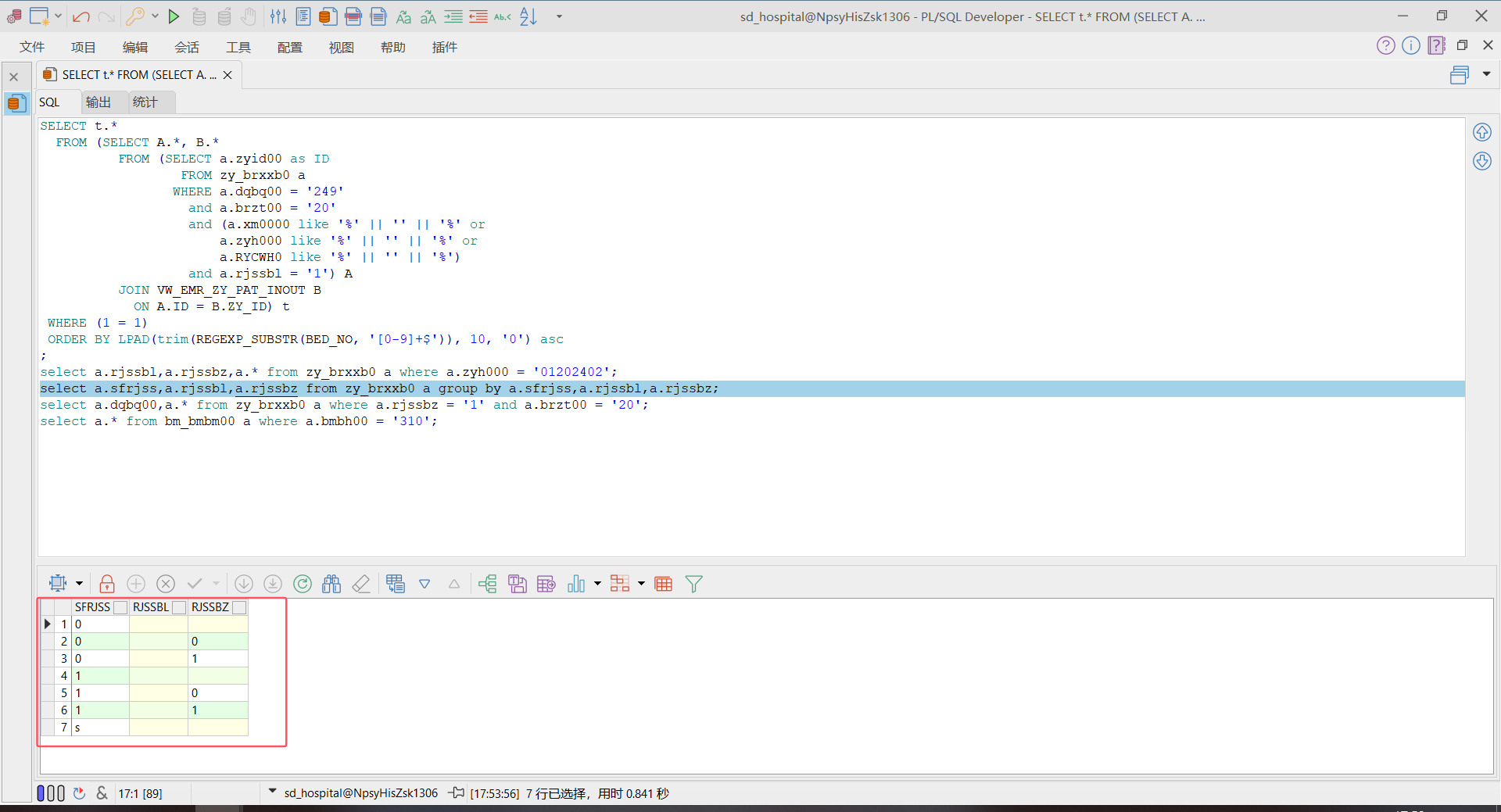Select result row 7 with value s
Screen dimensions: 1501x812
click(145, 728)
